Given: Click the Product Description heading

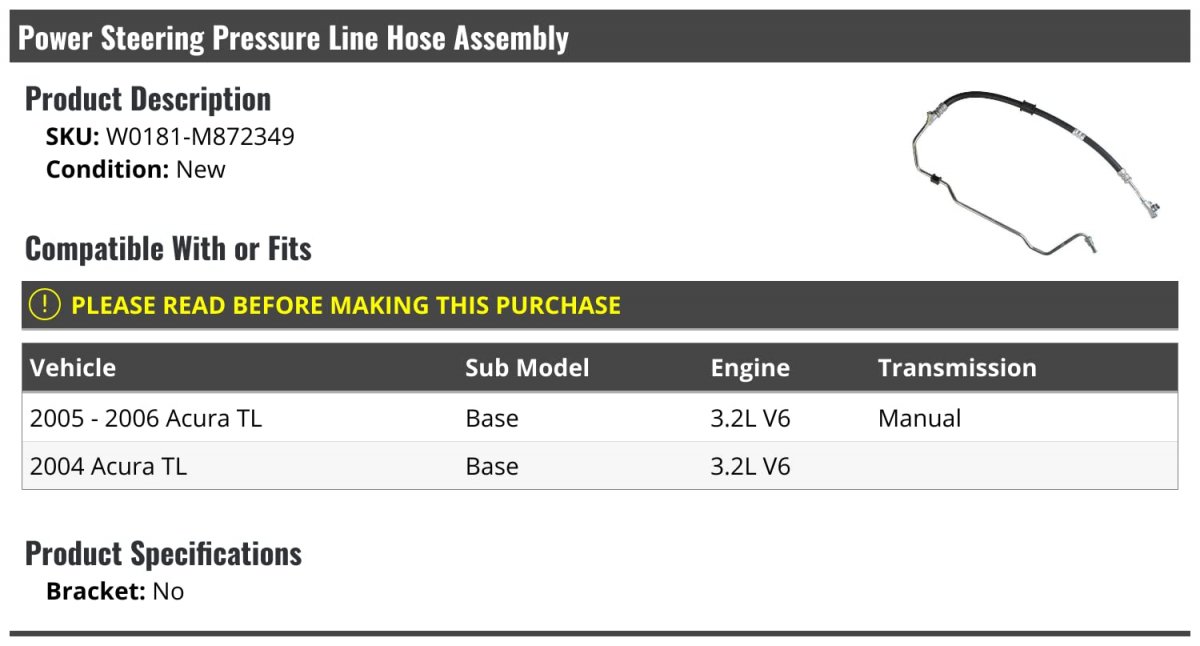Looking at the screenshot, I should [x=148, y=99].
